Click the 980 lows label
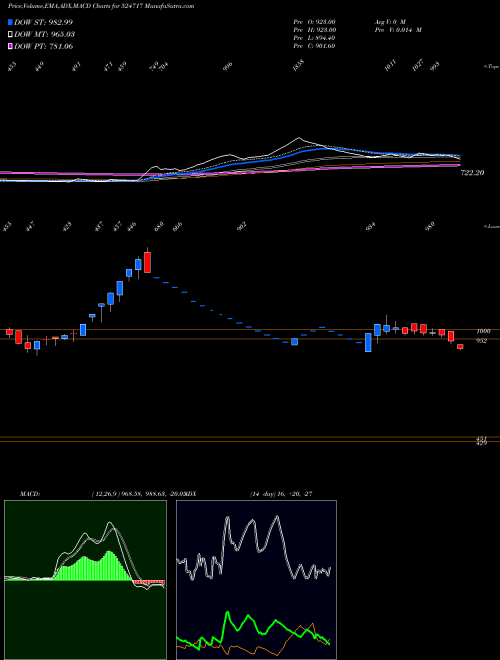 click(430, 227)
